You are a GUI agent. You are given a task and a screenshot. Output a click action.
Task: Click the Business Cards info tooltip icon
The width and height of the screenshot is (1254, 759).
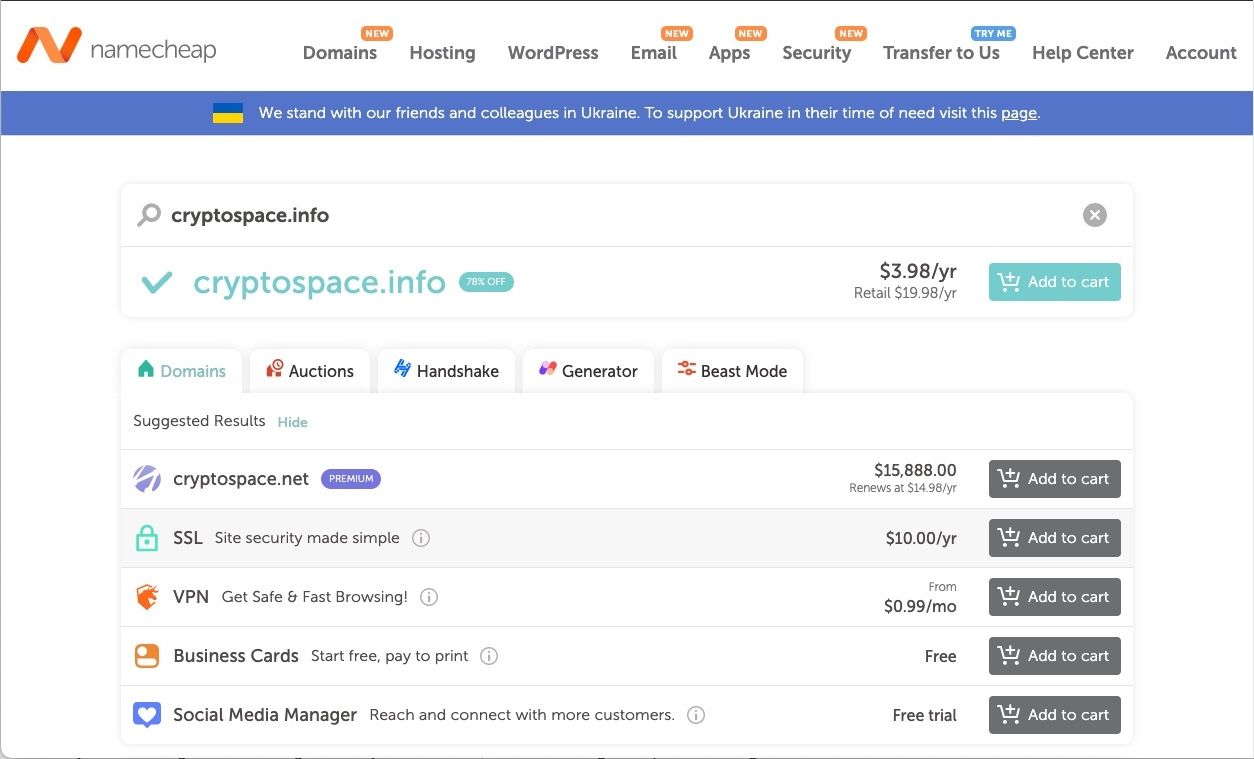click(489, 656)
